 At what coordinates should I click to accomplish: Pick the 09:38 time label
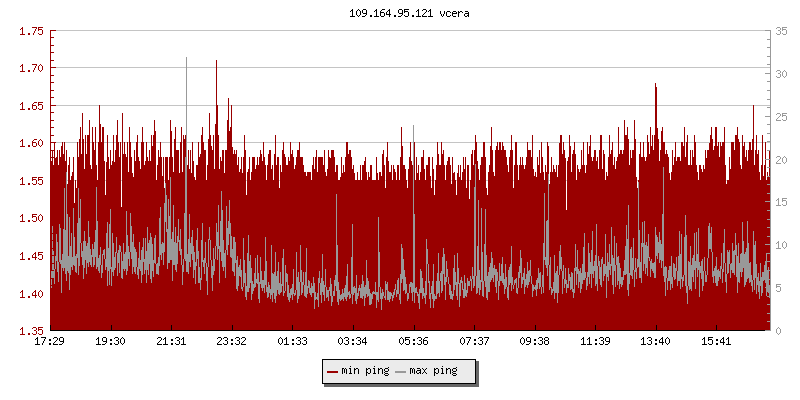[534, 341]
